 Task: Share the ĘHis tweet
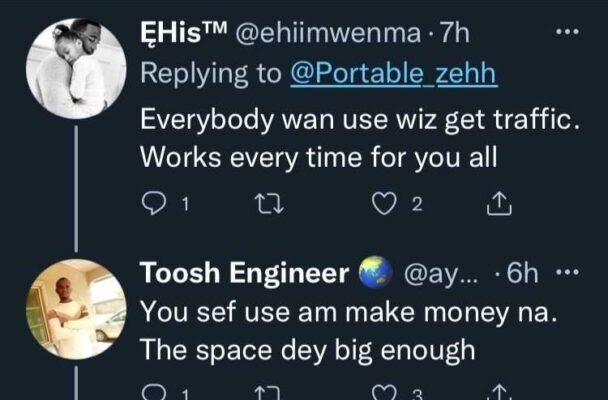pos(498,204)
